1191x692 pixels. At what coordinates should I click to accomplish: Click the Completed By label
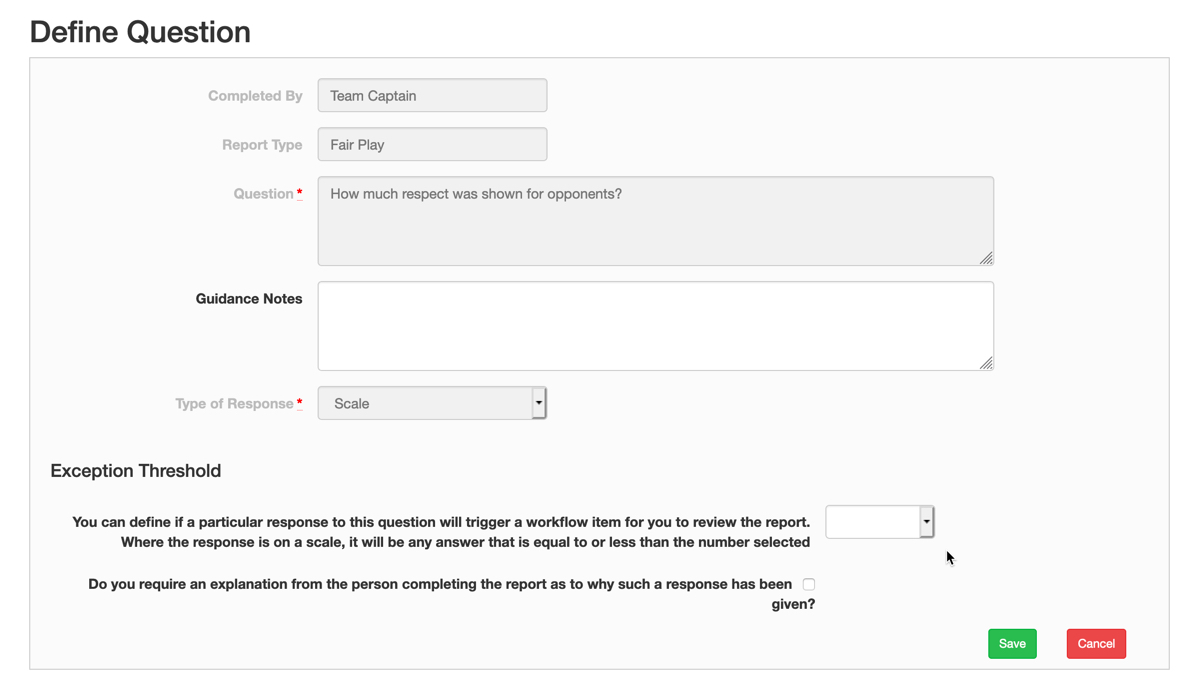[x=255, y=96]
